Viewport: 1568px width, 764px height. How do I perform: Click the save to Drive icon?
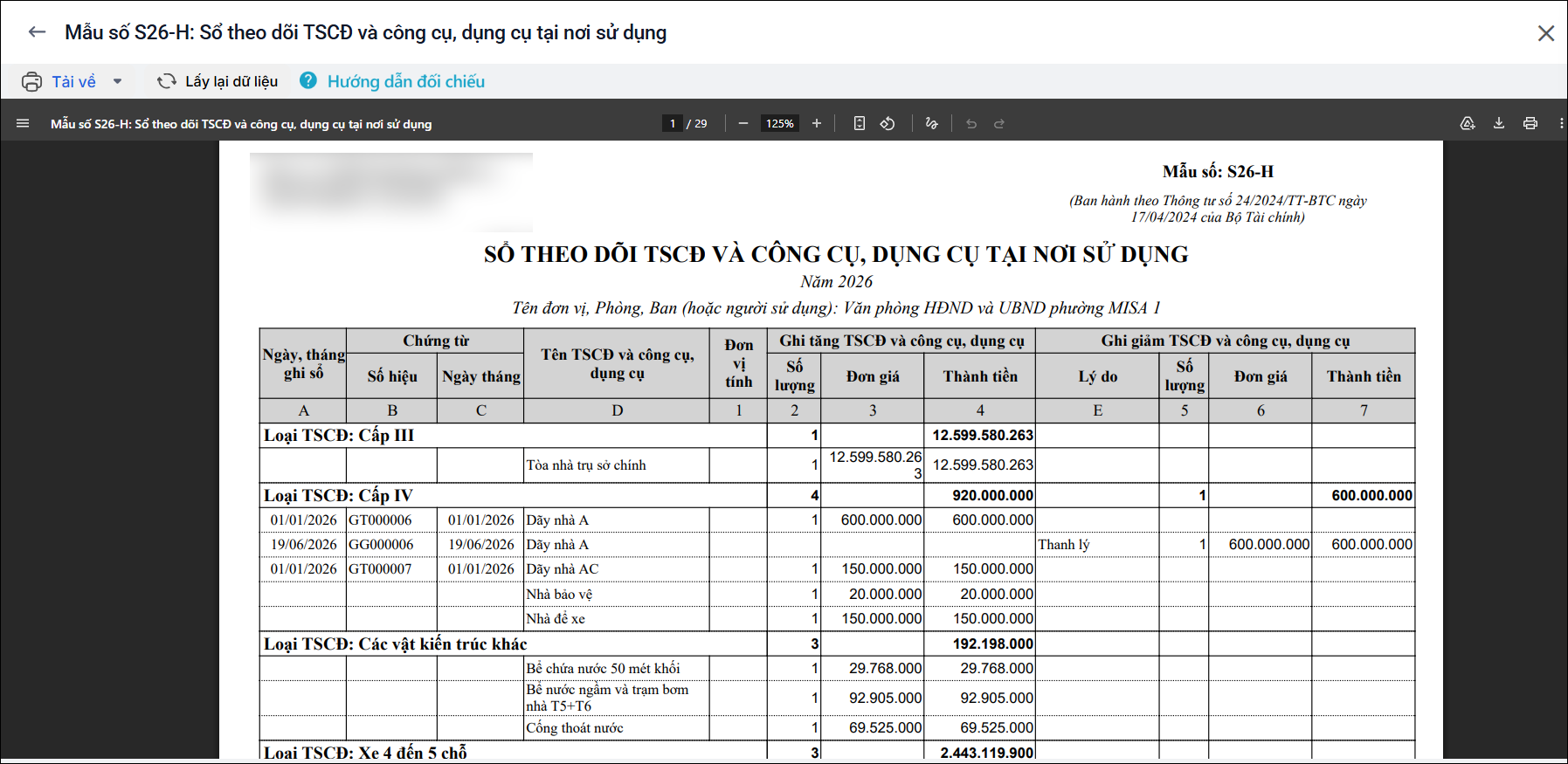(1468, 124)
